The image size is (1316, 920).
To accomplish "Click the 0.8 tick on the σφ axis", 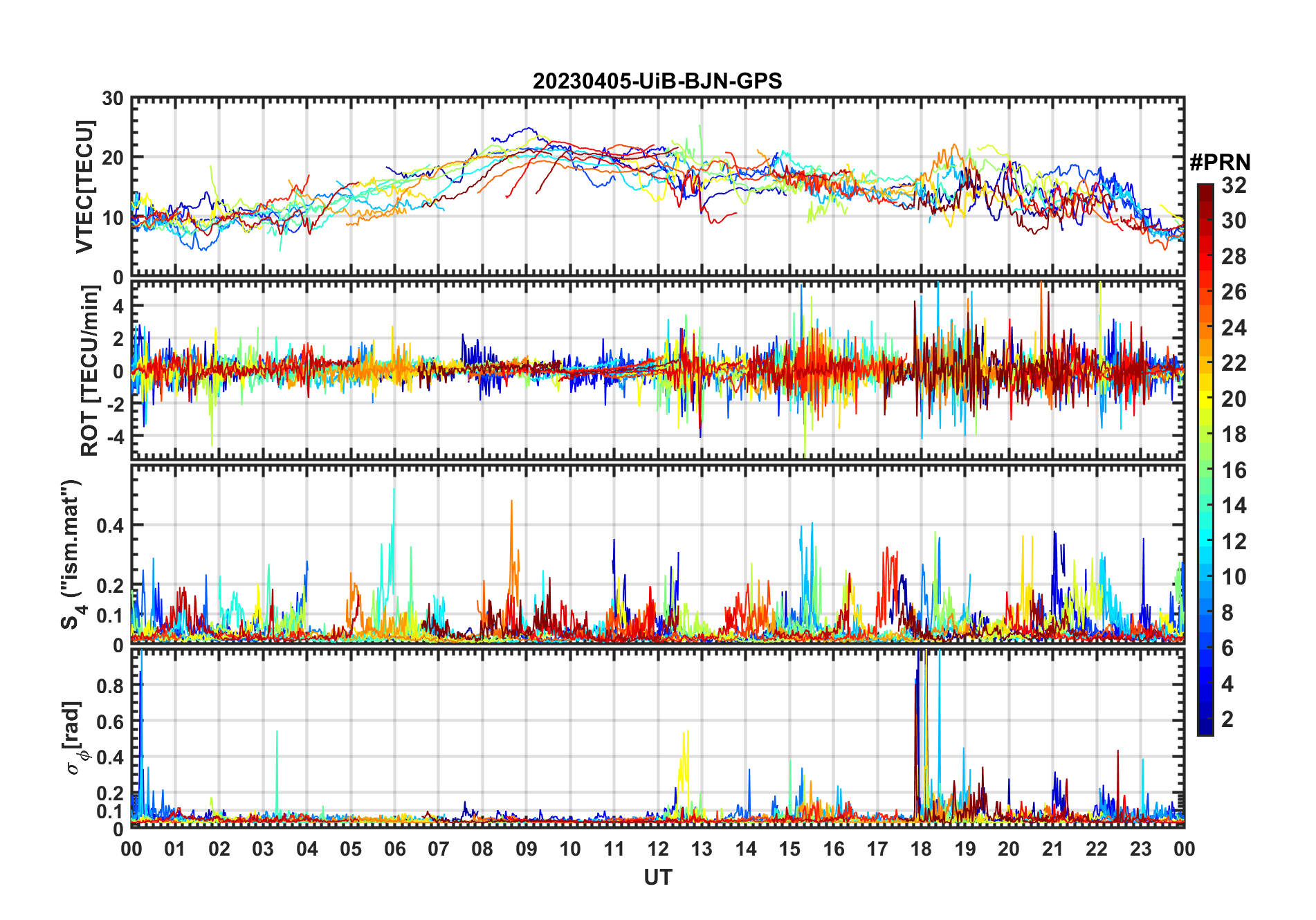I will point(110,686).
